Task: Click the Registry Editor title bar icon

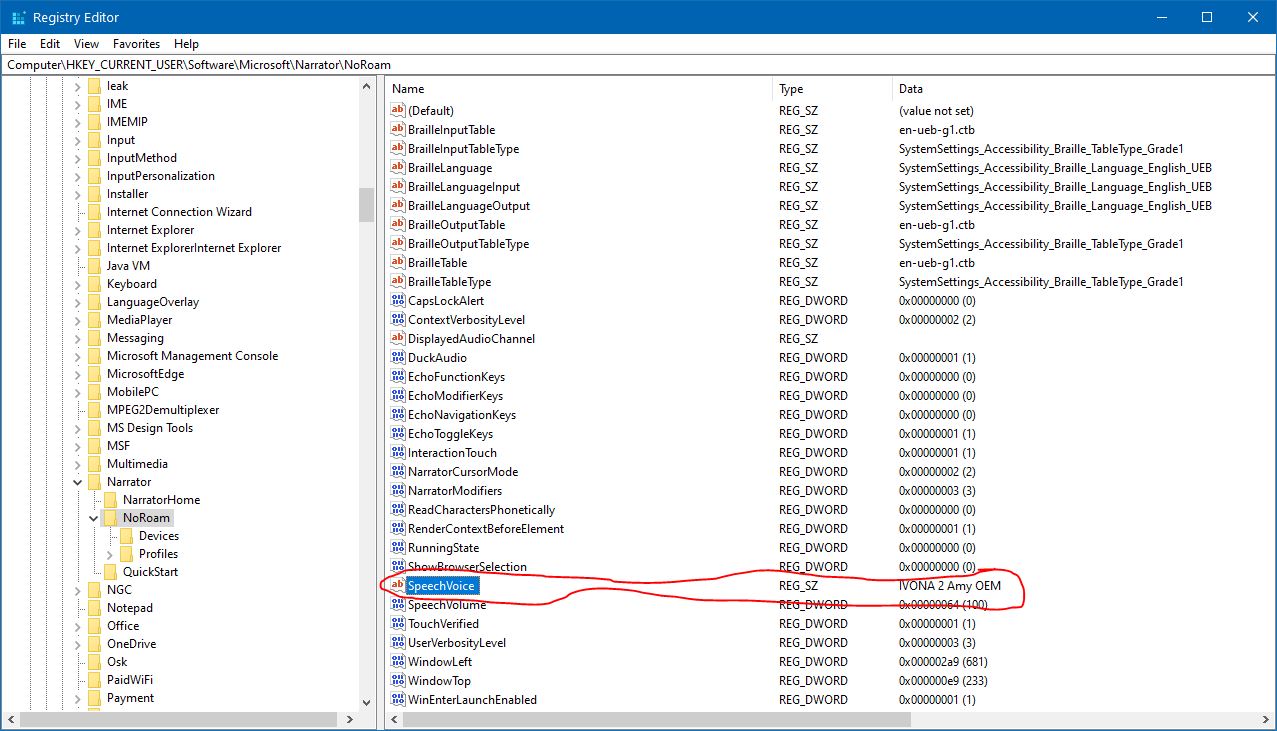Action: coord(18,17)
